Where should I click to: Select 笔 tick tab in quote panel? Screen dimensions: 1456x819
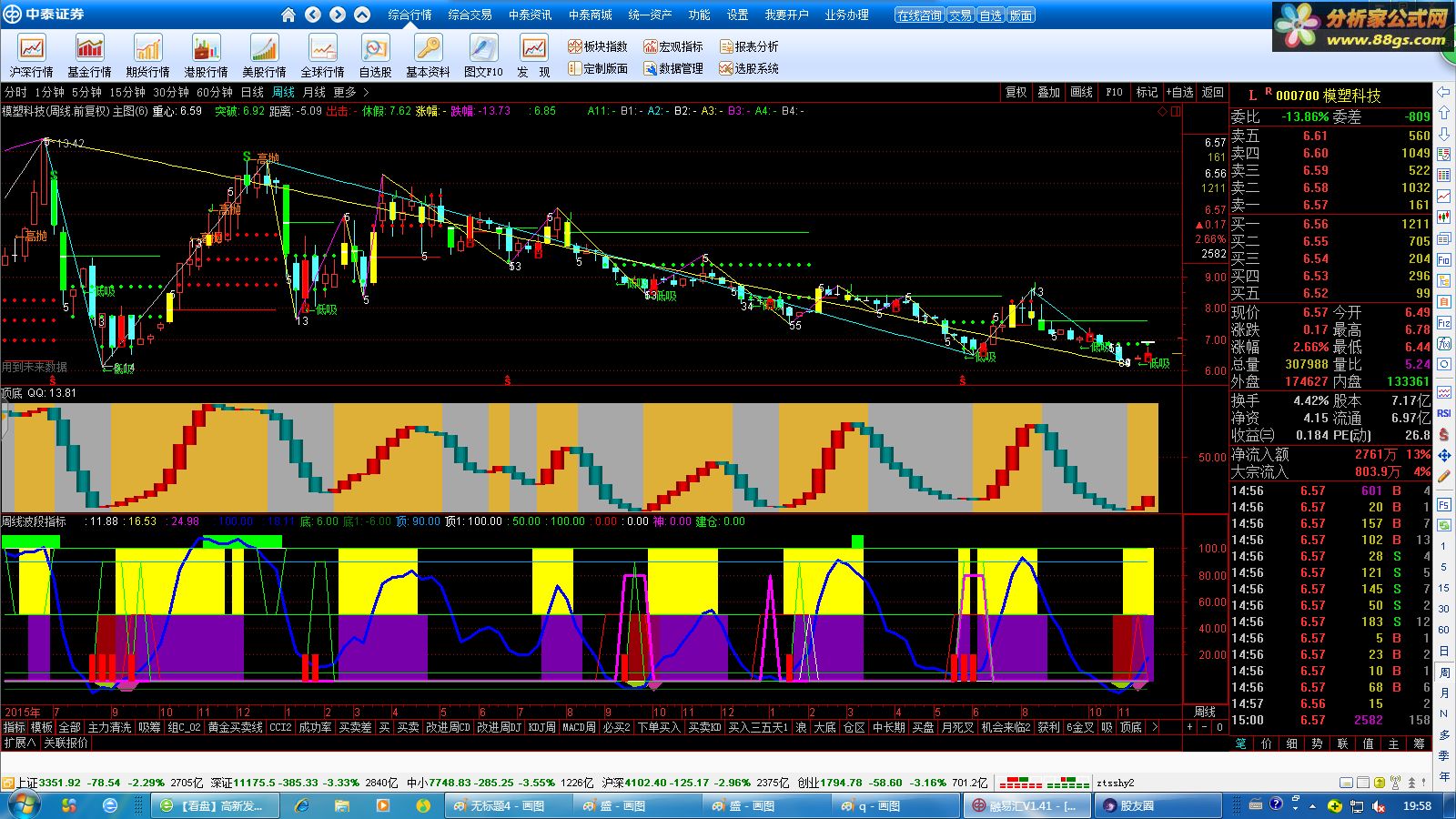point(1240,743)
